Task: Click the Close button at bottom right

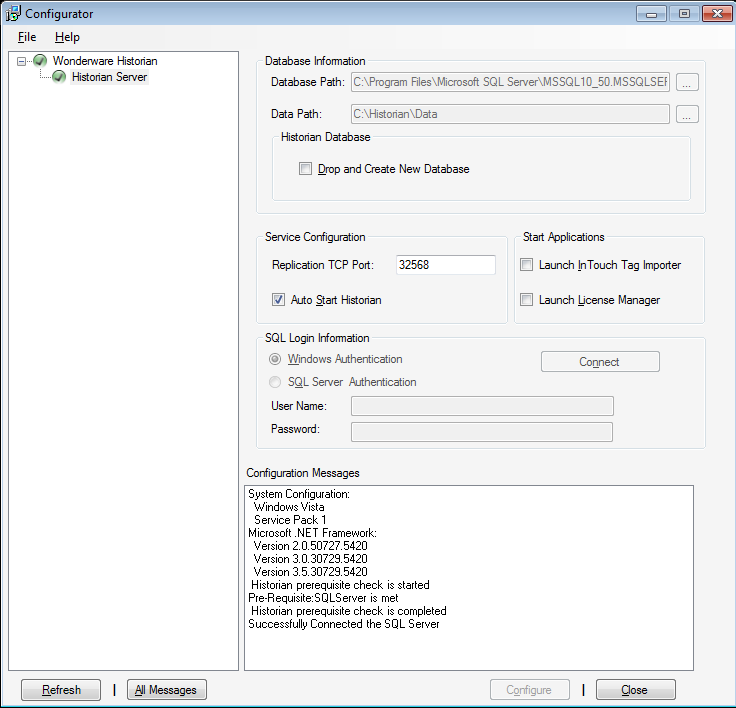Action: click(635, 690)
